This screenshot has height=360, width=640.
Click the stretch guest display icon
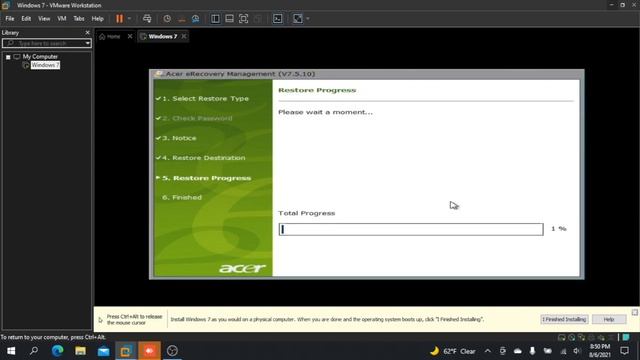click(298, 18)
